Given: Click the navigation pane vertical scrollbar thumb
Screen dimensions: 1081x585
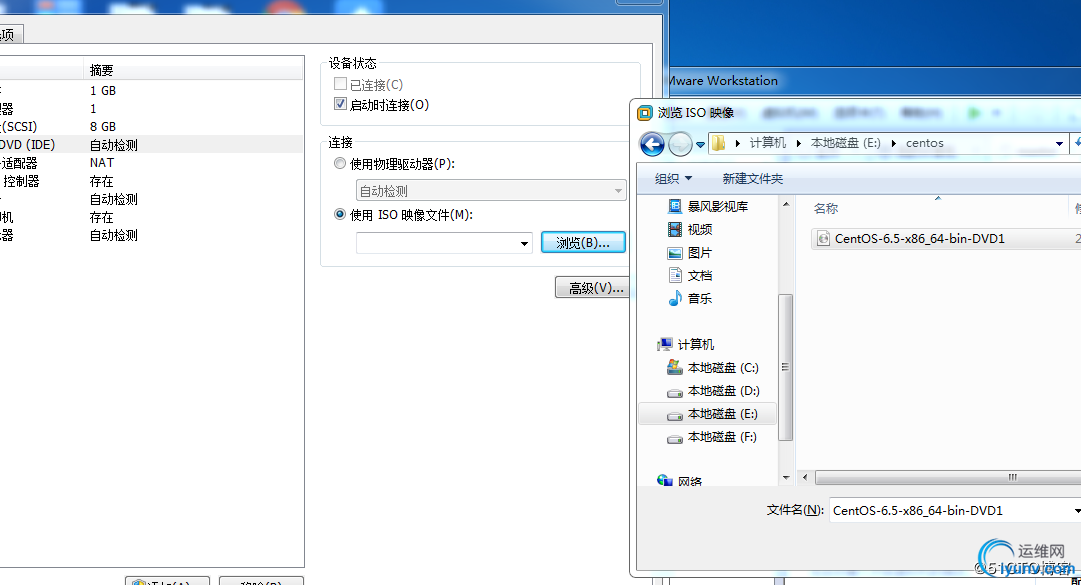Looking at the screenshot, I should point(785,367).
